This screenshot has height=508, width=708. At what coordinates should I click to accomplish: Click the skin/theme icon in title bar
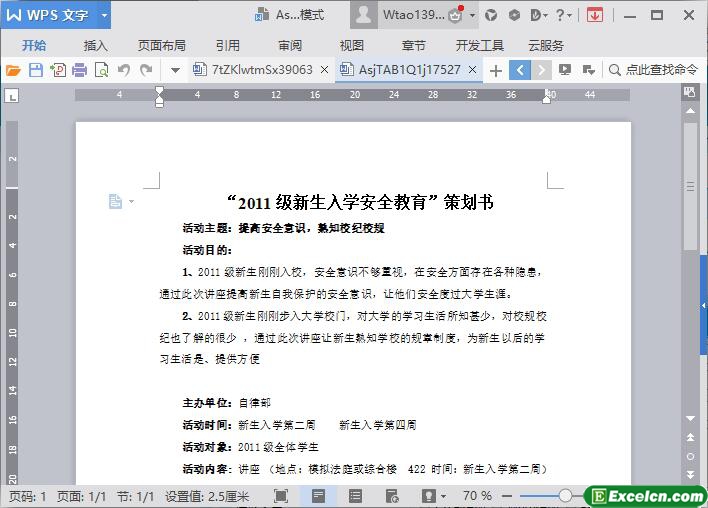tap(491, 15)
